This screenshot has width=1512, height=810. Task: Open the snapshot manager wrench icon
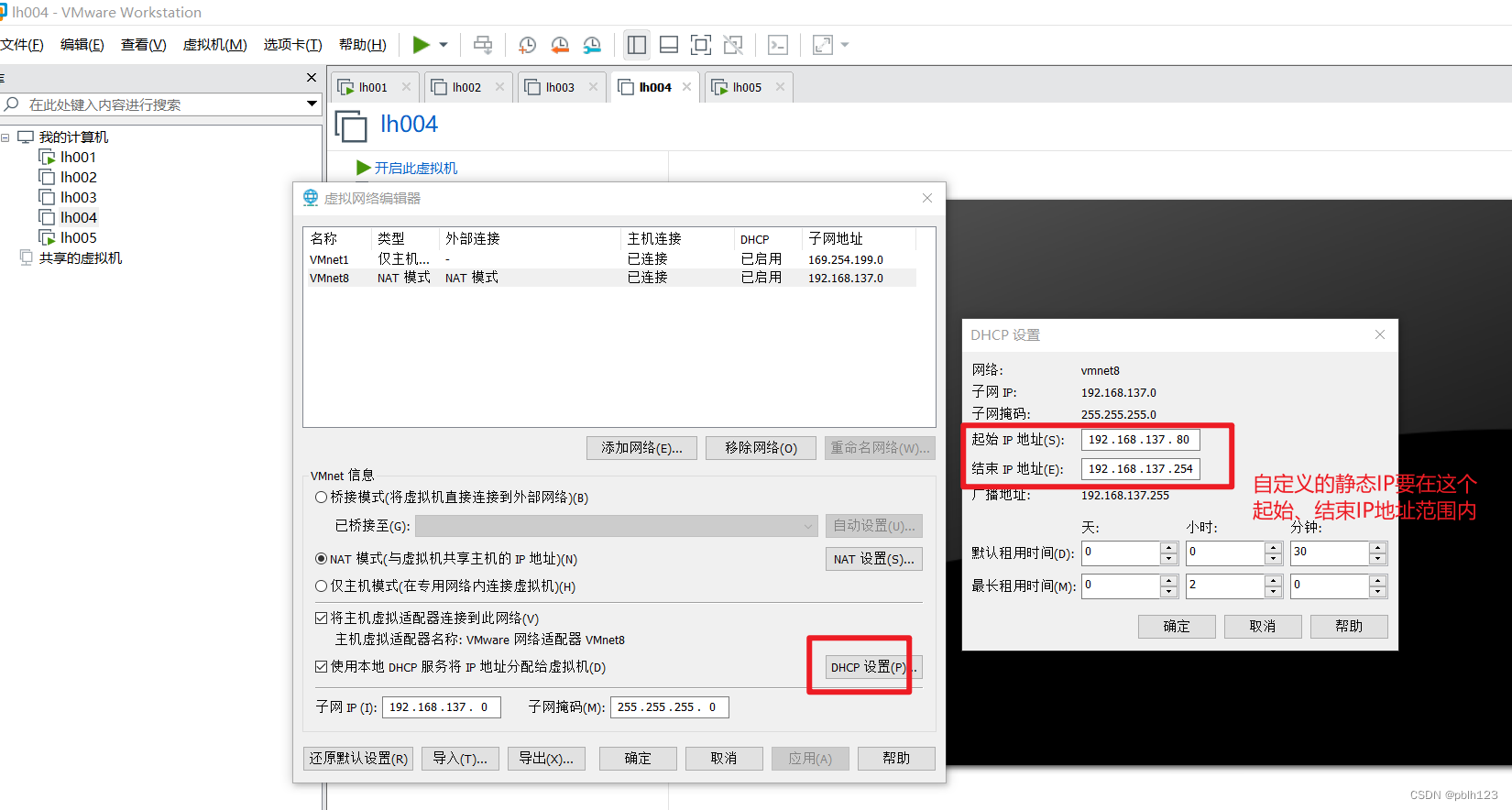(x=592, y=45)
